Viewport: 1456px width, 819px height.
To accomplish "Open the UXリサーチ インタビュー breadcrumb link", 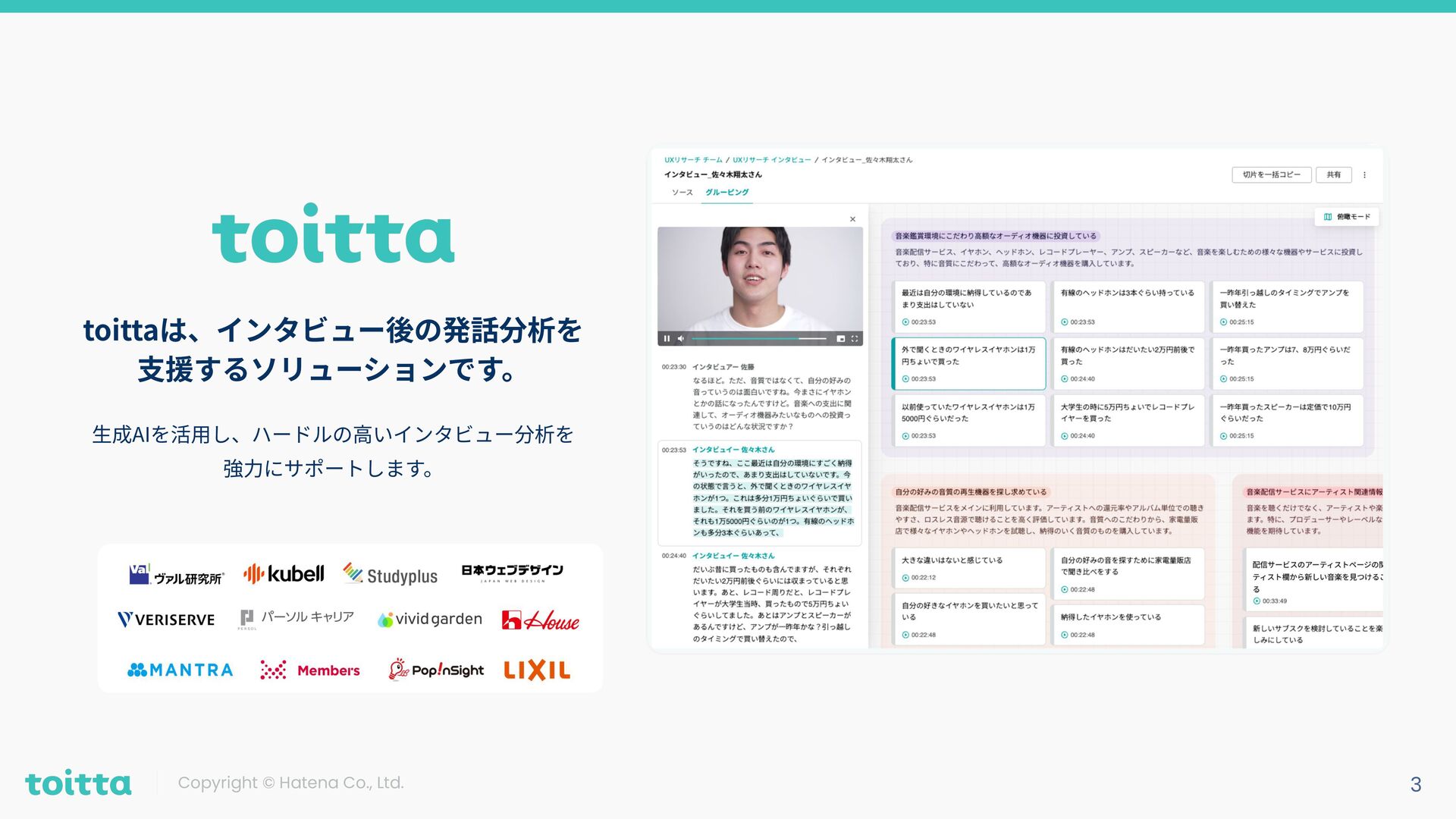I will pyautogui.click(x=771, y=160).
